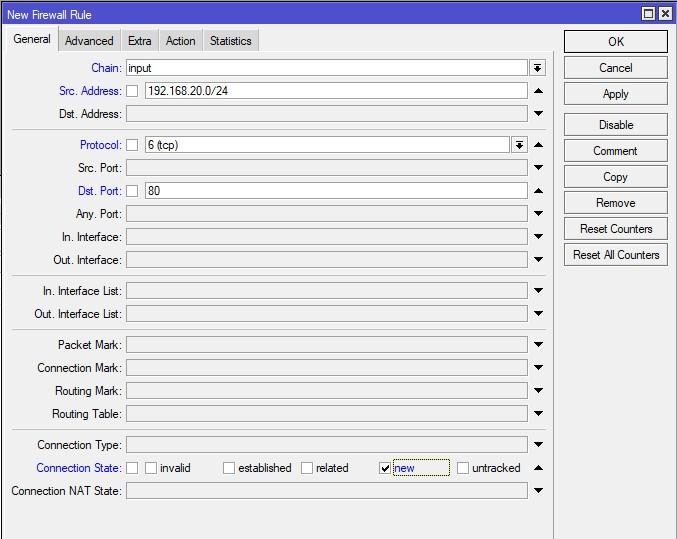Image resolution: width=677 pixels, height=539 pixels.
Task: Click Reset Counters button
Action: 616,228
